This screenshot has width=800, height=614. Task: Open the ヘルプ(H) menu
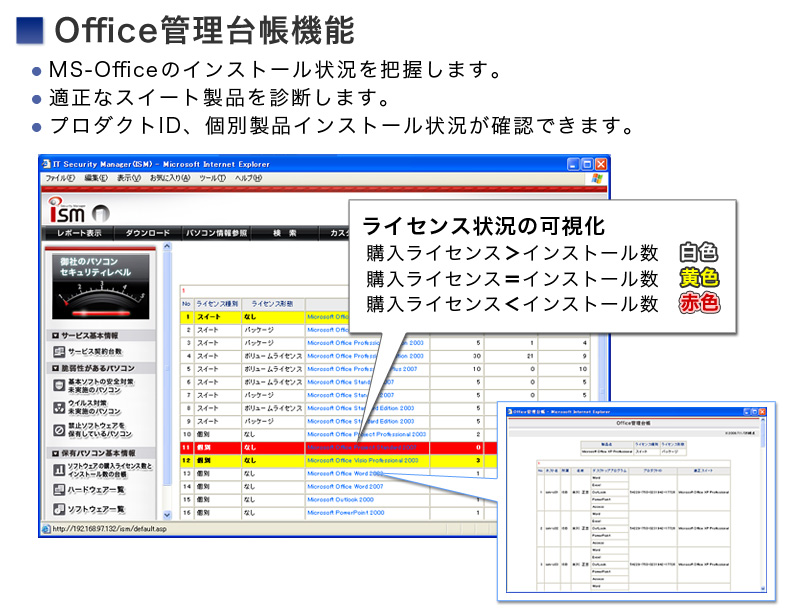pos(248,178)
